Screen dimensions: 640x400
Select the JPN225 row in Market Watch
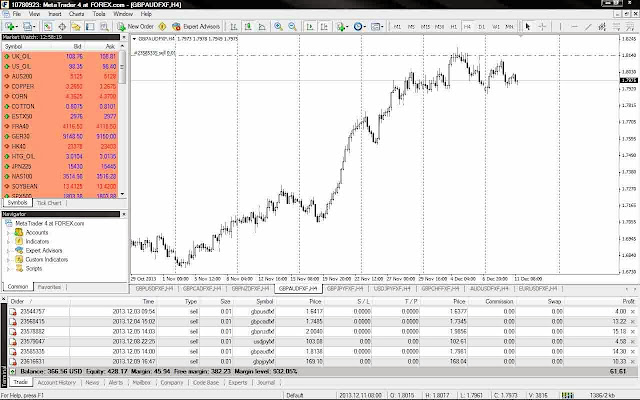click(x=60, y=167)
